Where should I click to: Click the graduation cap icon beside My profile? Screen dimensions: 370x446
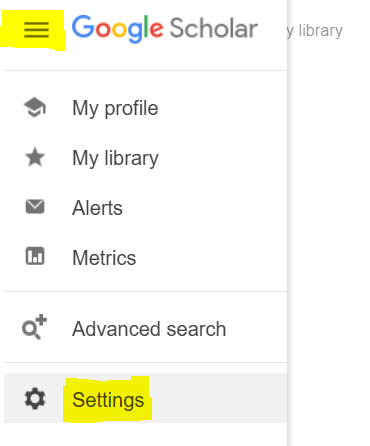coord(35,107)
